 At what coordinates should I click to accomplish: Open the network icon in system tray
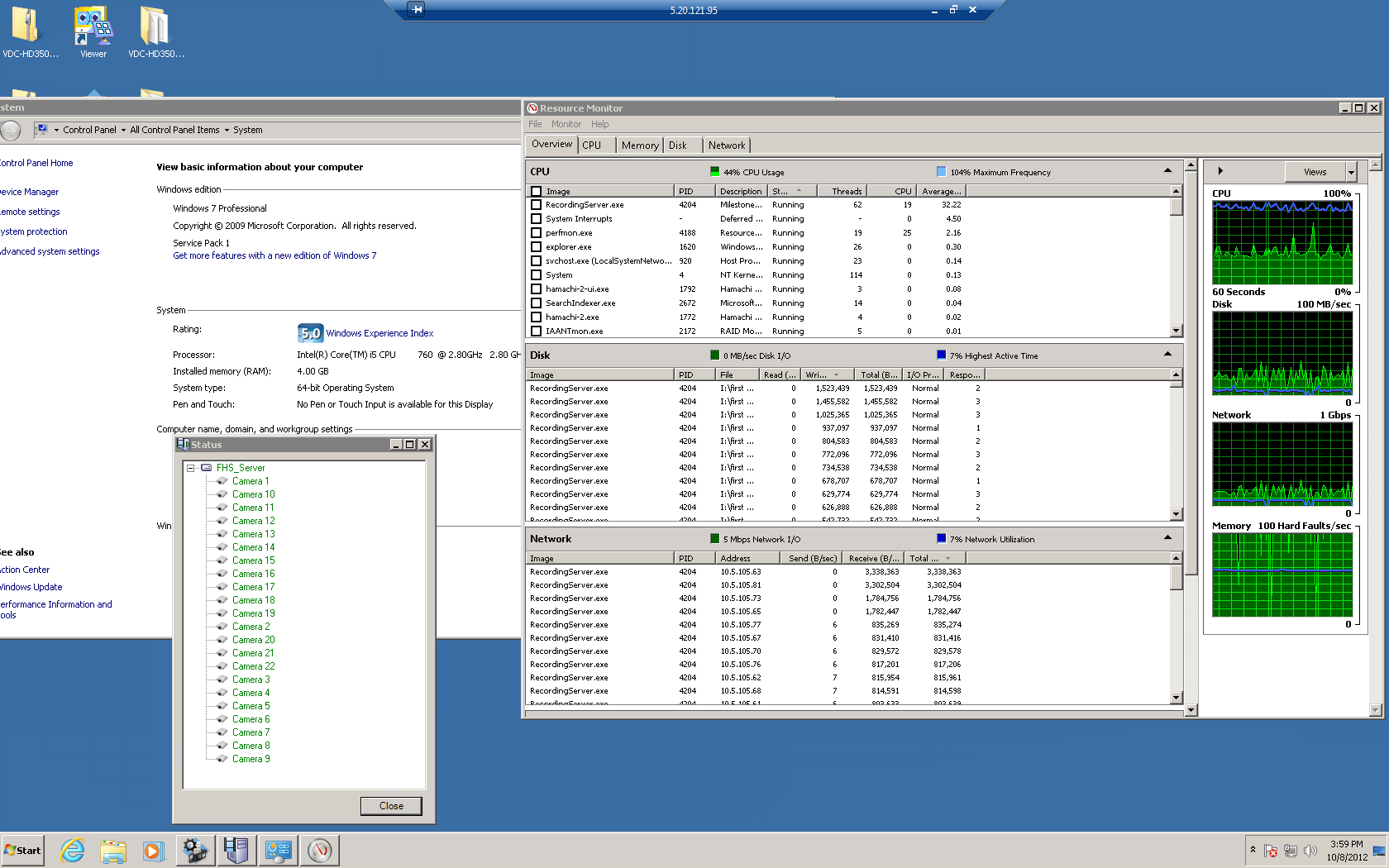point(1291,851)
